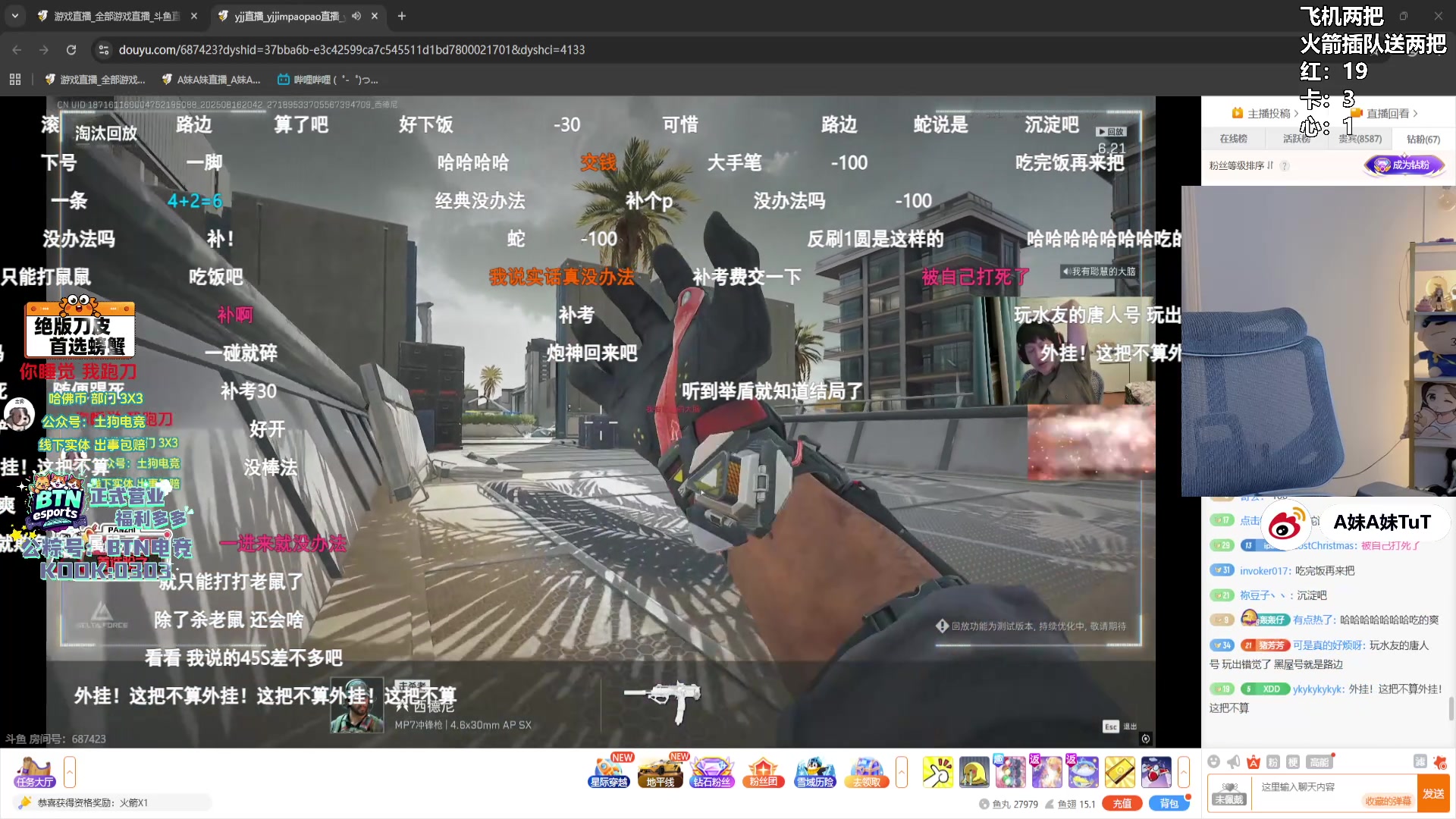This screenshot has height=819, width=1456.
Task: Switch to the 游戏直播_全部游戏直播 browser tab
Action: 117,16
